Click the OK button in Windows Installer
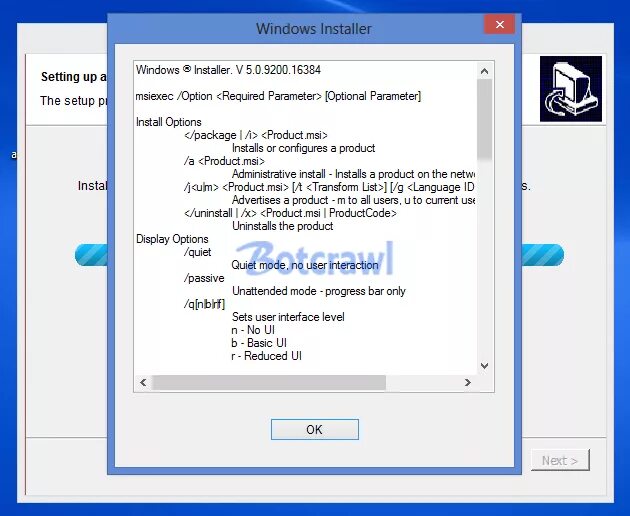This screenshot has height=516, width=630. pyautogui.click(x=315, y=429)
